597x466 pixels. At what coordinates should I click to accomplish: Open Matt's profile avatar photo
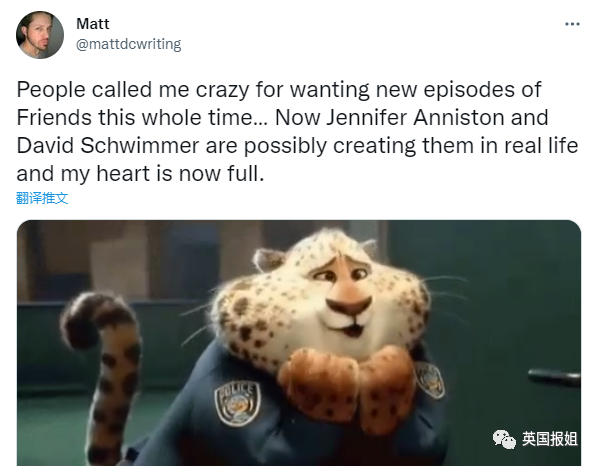coord(40,35)
